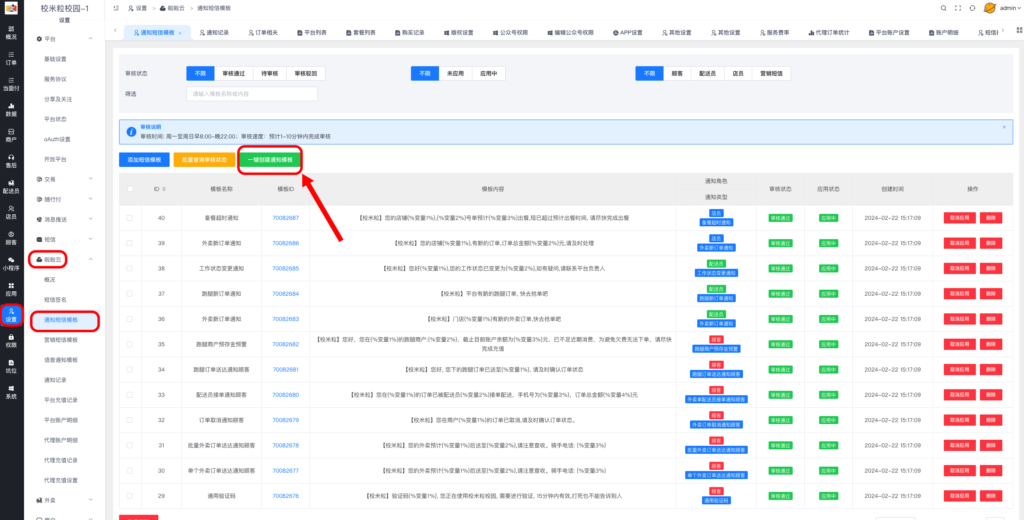Viewport: 1024px width, 520px height.
Task: Open 配送员 in the dark left rail
Action: pos(11,186)
